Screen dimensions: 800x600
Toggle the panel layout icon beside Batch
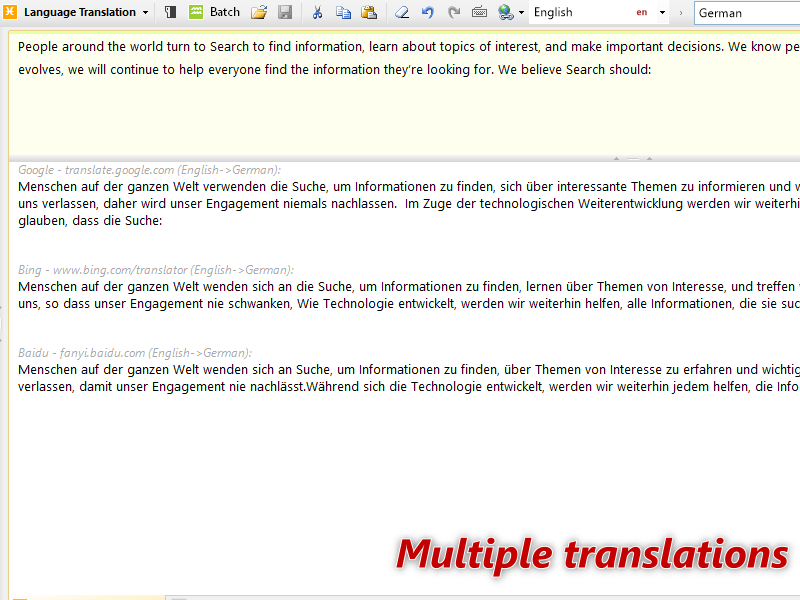coord(171,12)
